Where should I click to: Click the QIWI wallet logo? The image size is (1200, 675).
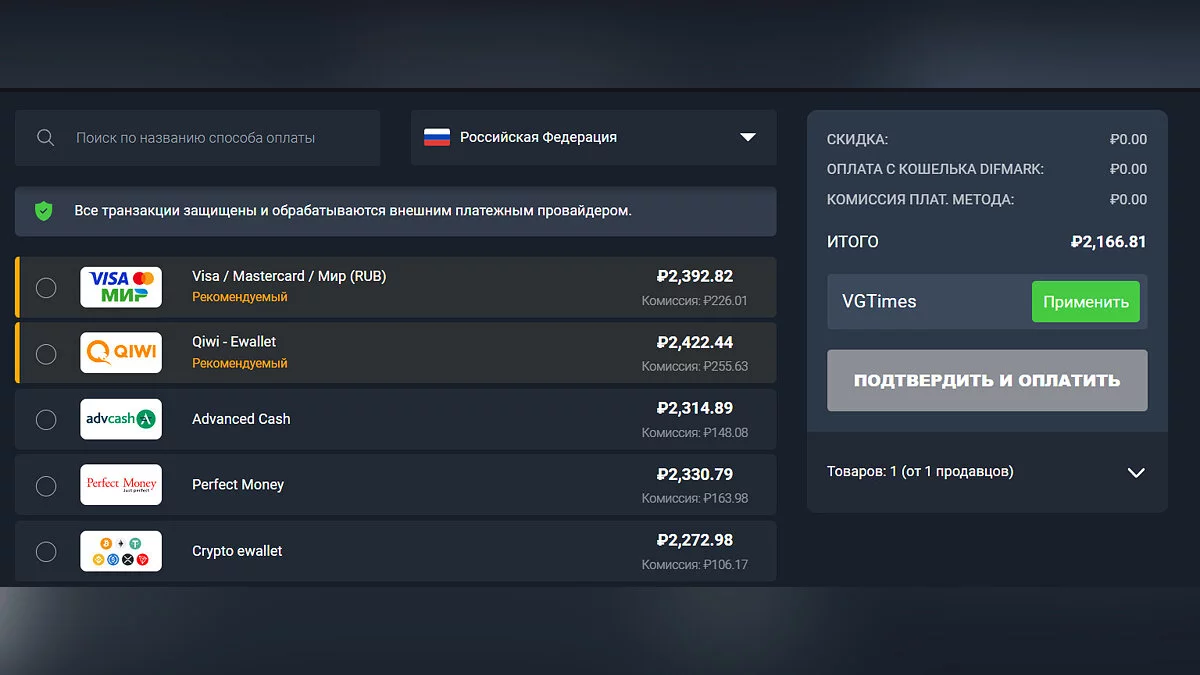(121, 353)
